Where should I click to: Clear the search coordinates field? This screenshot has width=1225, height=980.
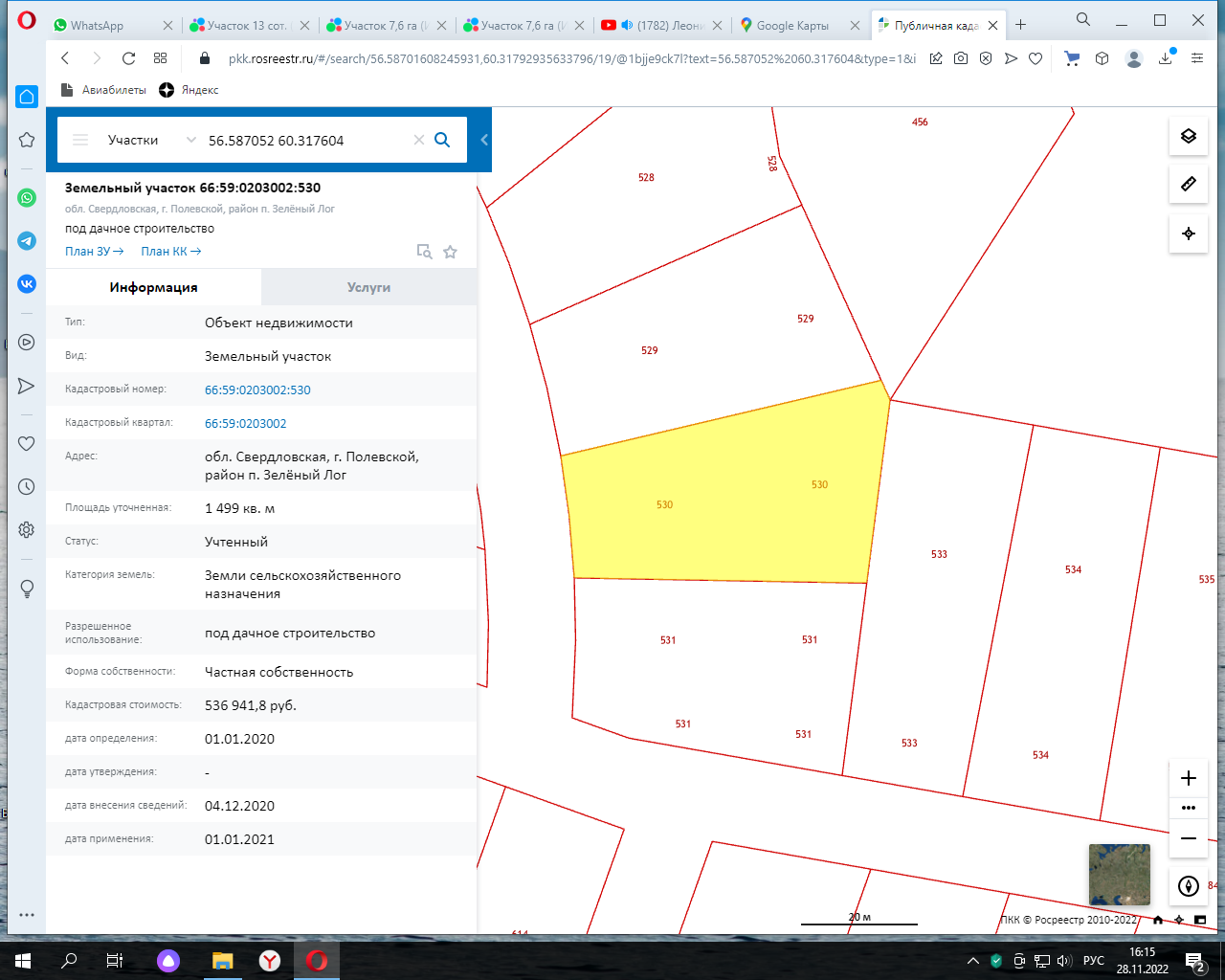click(418, 140)
